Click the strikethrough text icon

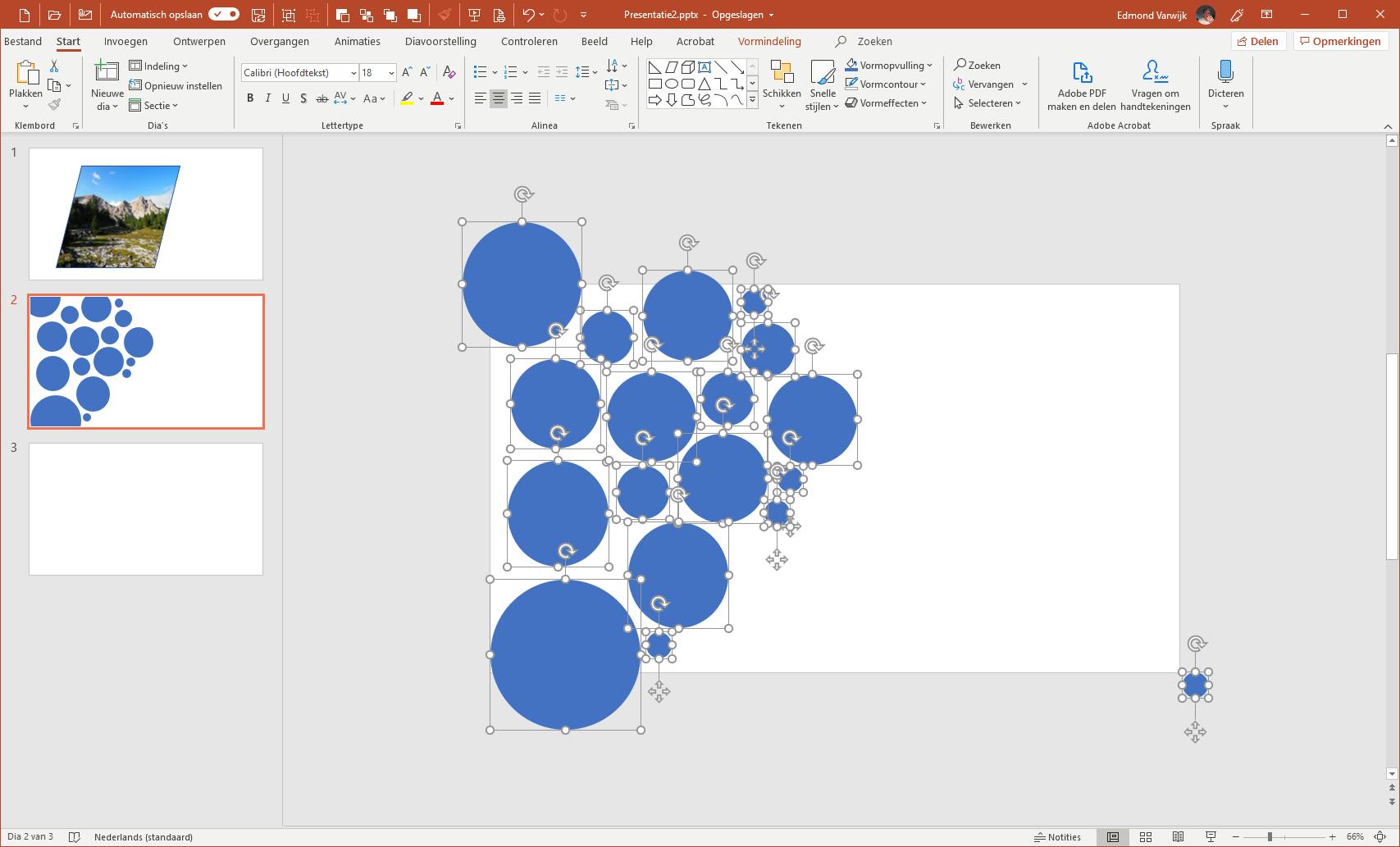(x=321, y=98)
